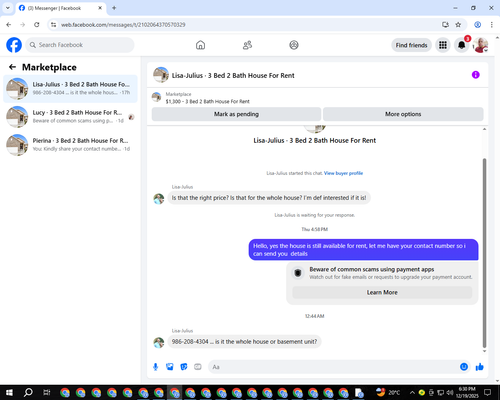Click the blue message about house availability
Image resolution: width=500 pixels, height=400 pixels.
[x=363, y=250]
